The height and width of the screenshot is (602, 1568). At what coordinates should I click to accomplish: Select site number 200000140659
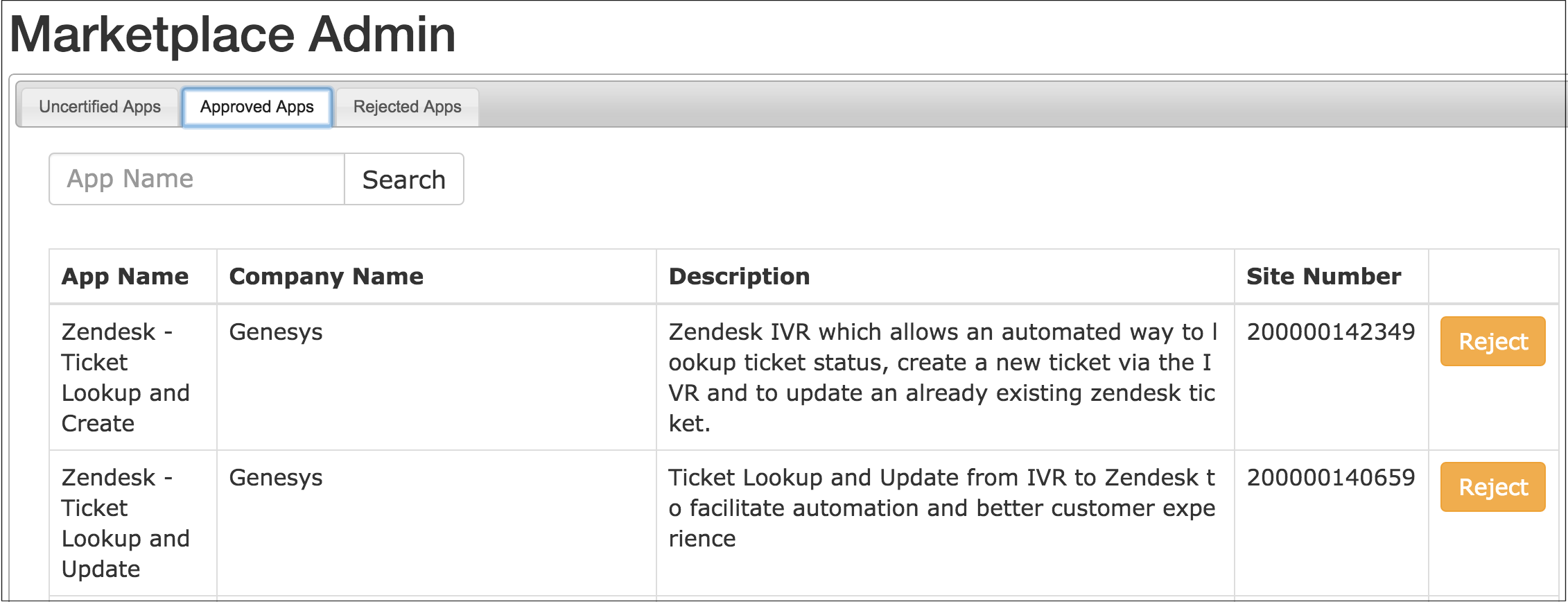click(x=1330, y=478)
